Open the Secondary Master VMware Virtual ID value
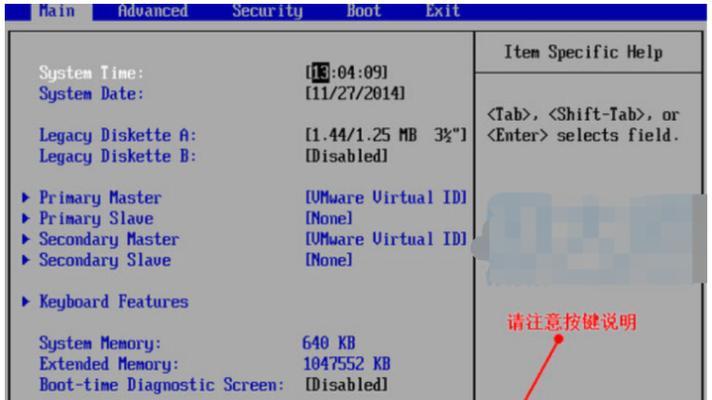The height and width of the screenshot is (400, 712). point(386,239)
